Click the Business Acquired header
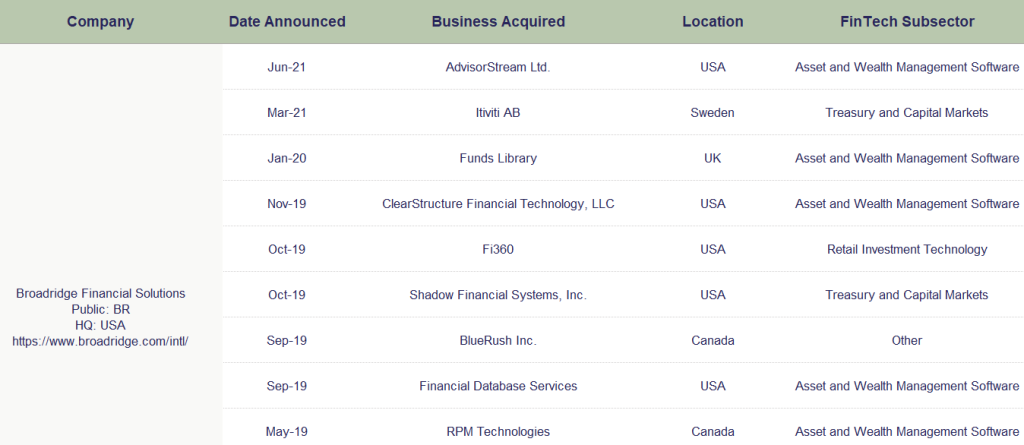Image resolution: width=1024 pixels, height=445 pixels. tap(498, 22)
